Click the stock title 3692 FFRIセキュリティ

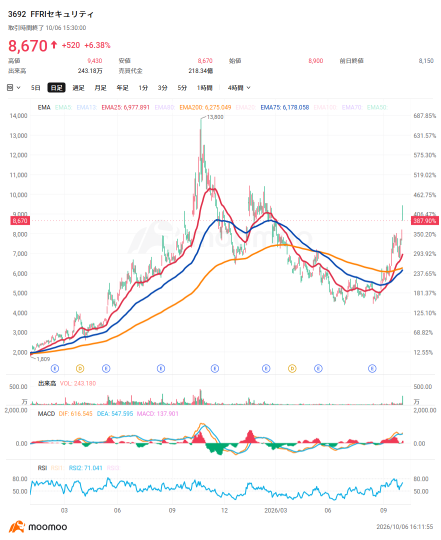click(x=51, y=14)
